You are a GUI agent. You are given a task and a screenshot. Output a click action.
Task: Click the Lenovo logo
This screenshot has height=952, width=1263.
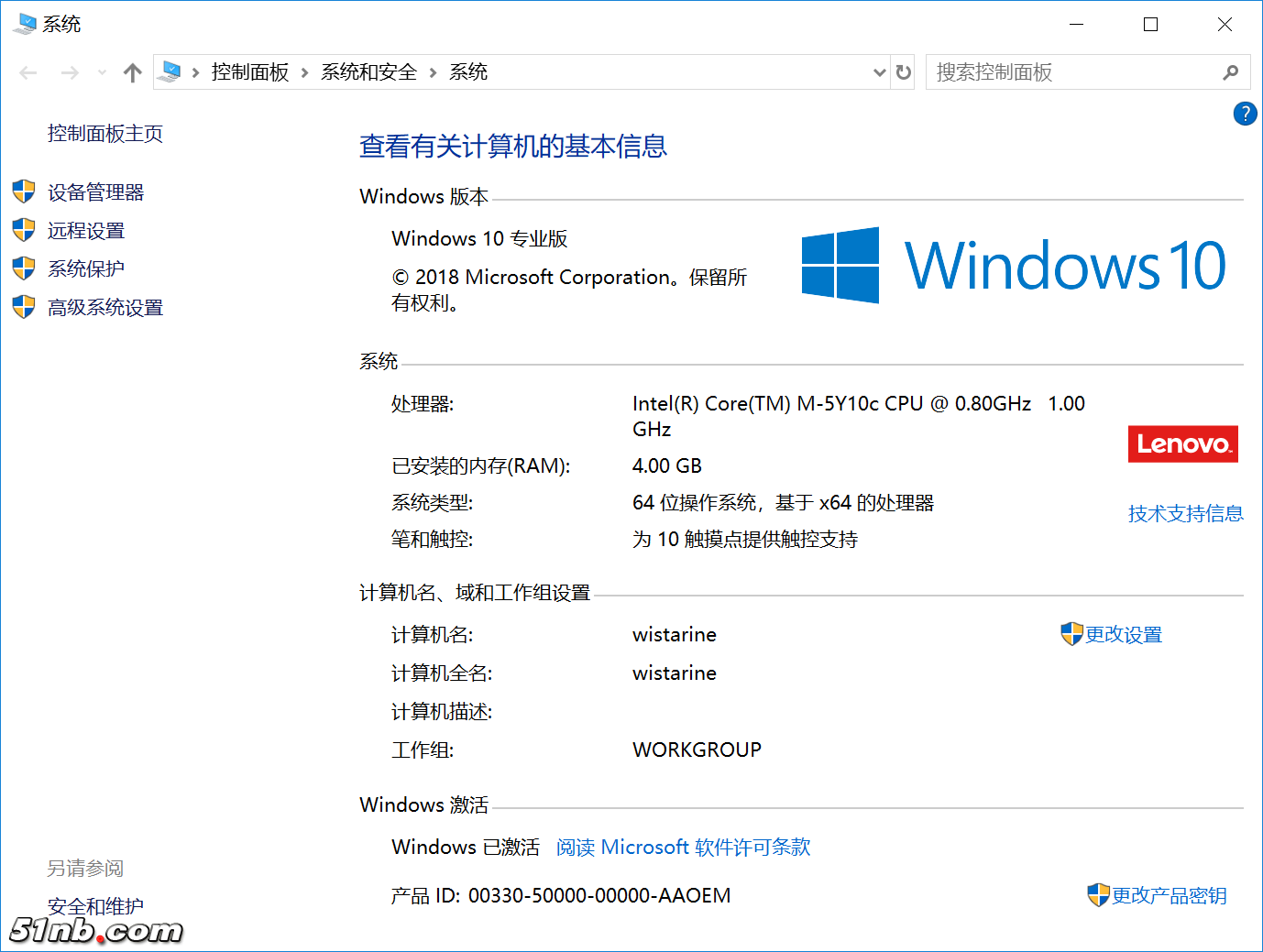coord(1182,444)
